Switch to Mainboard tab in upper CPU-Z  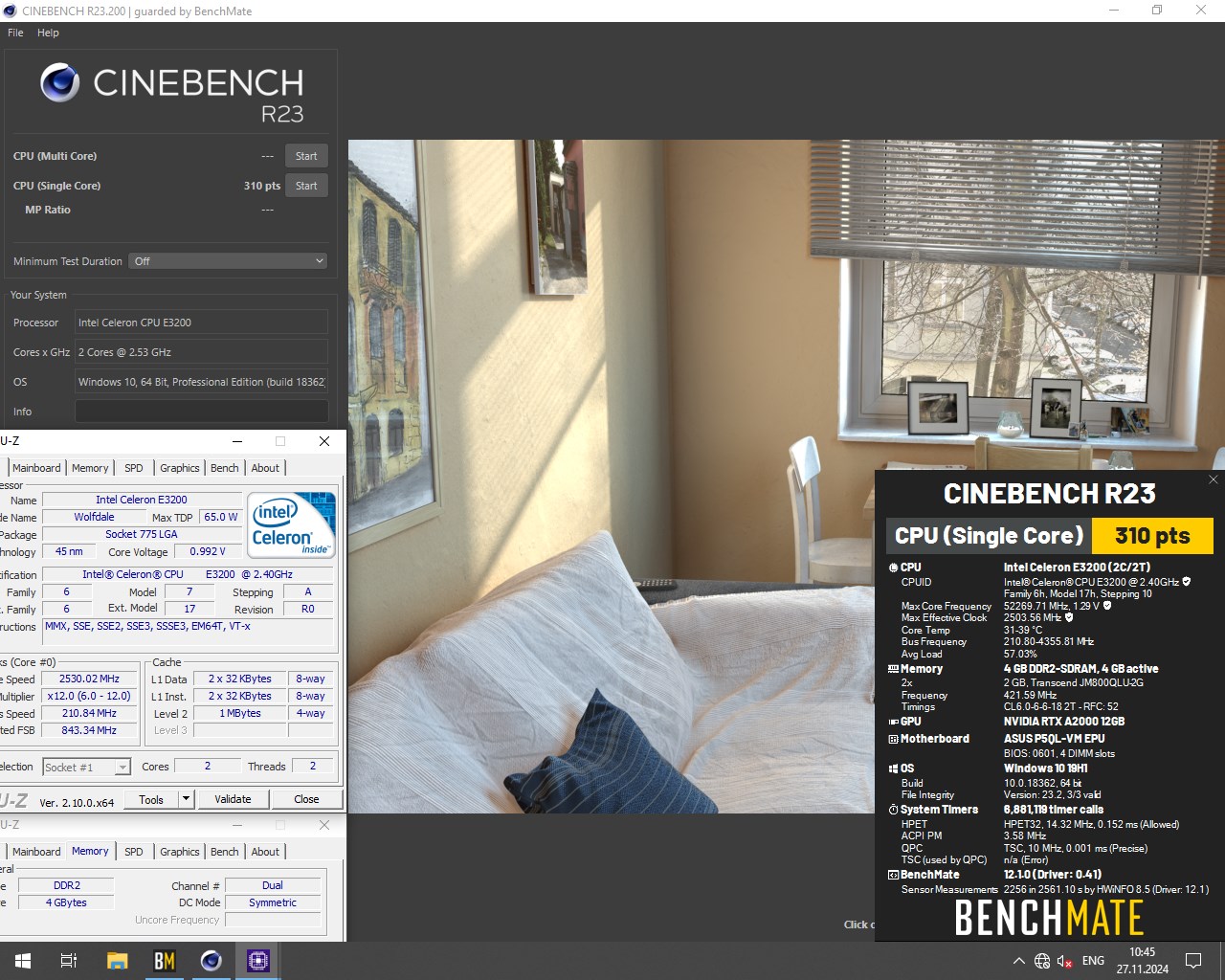tap(36, 468)
